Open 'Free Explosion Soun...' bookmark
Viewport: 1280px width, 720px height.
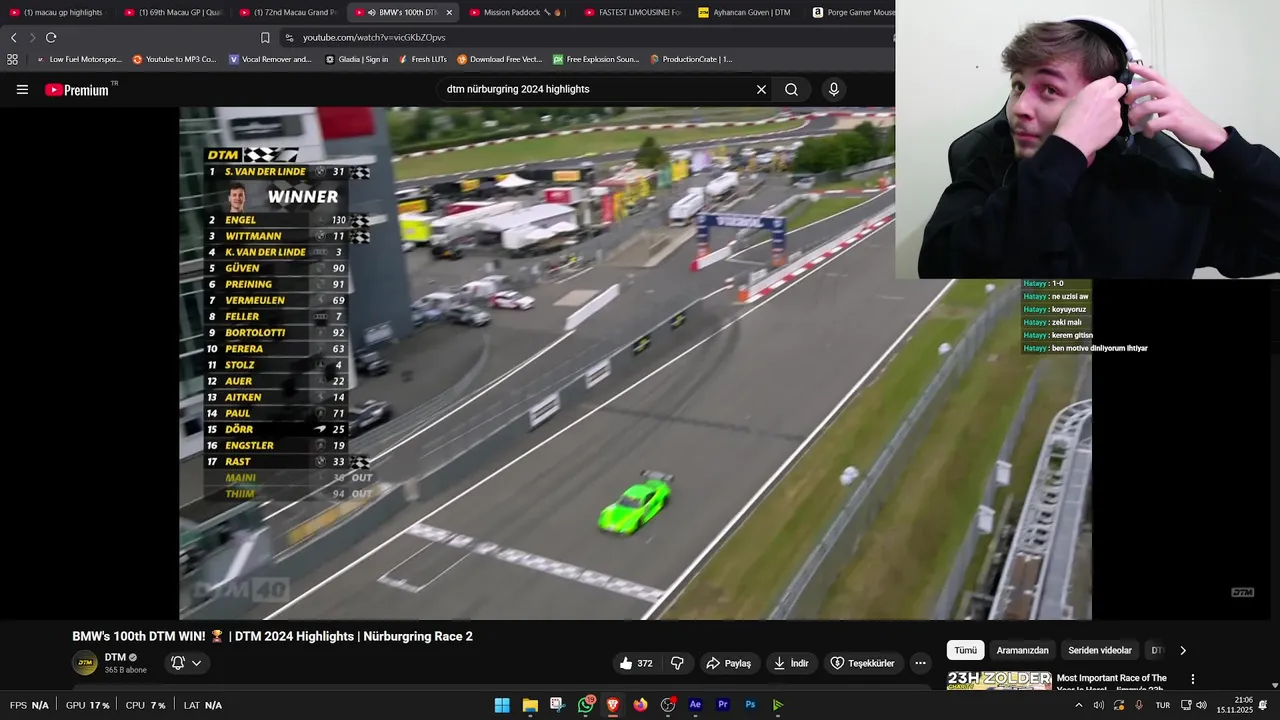pyautogui.click(x=596, y=59)
